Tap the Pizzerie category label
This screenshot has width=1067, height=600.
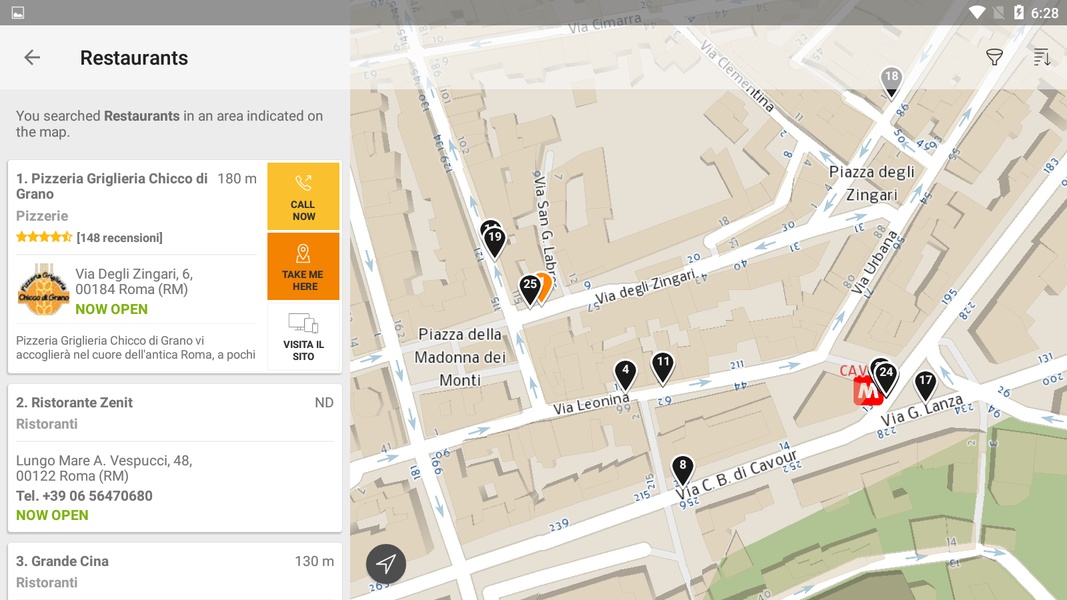(42, 216)
